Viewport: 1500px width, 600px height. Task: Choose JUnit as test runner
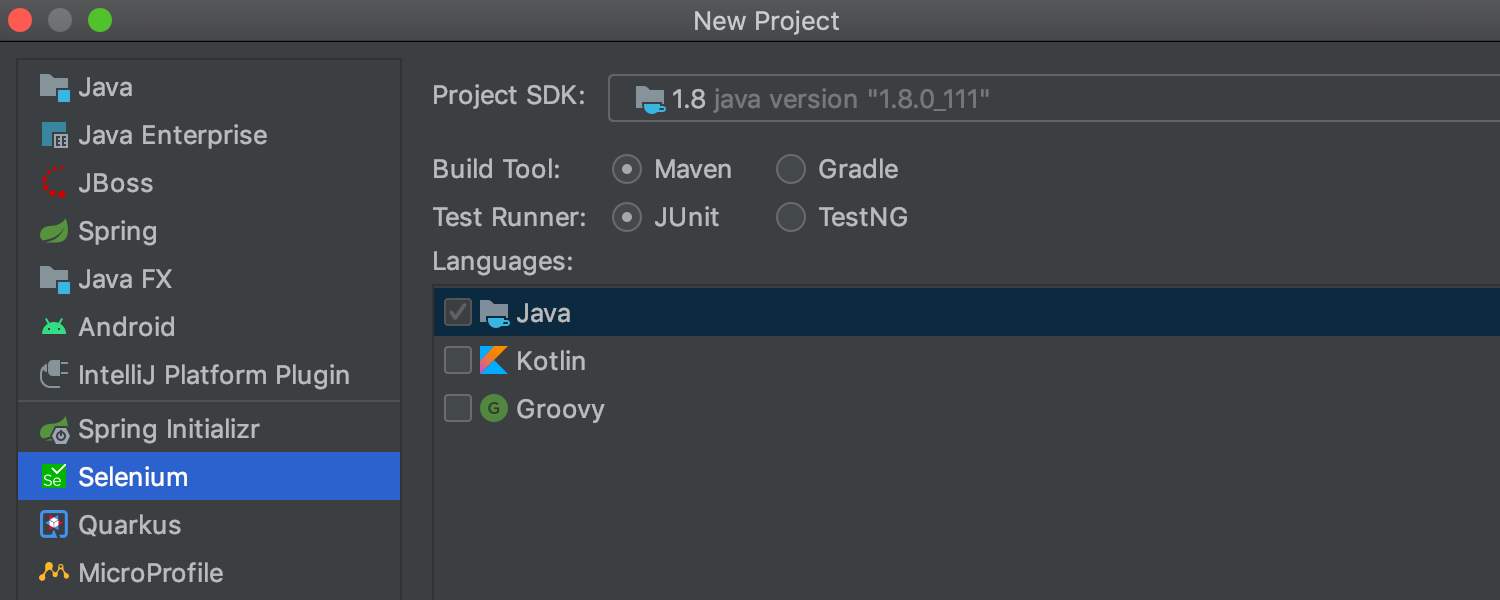coord(627,217)
